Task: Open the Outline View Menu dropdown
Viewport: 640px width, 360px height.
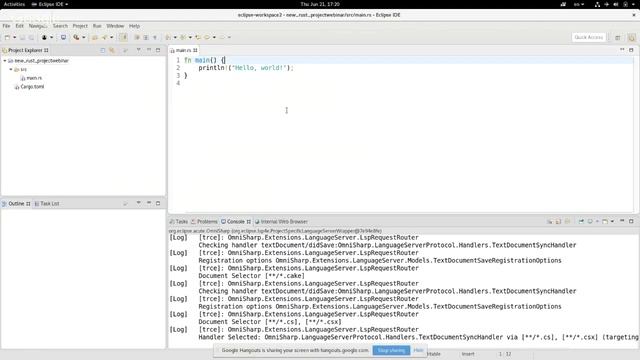Action: (x=138, y=203)
